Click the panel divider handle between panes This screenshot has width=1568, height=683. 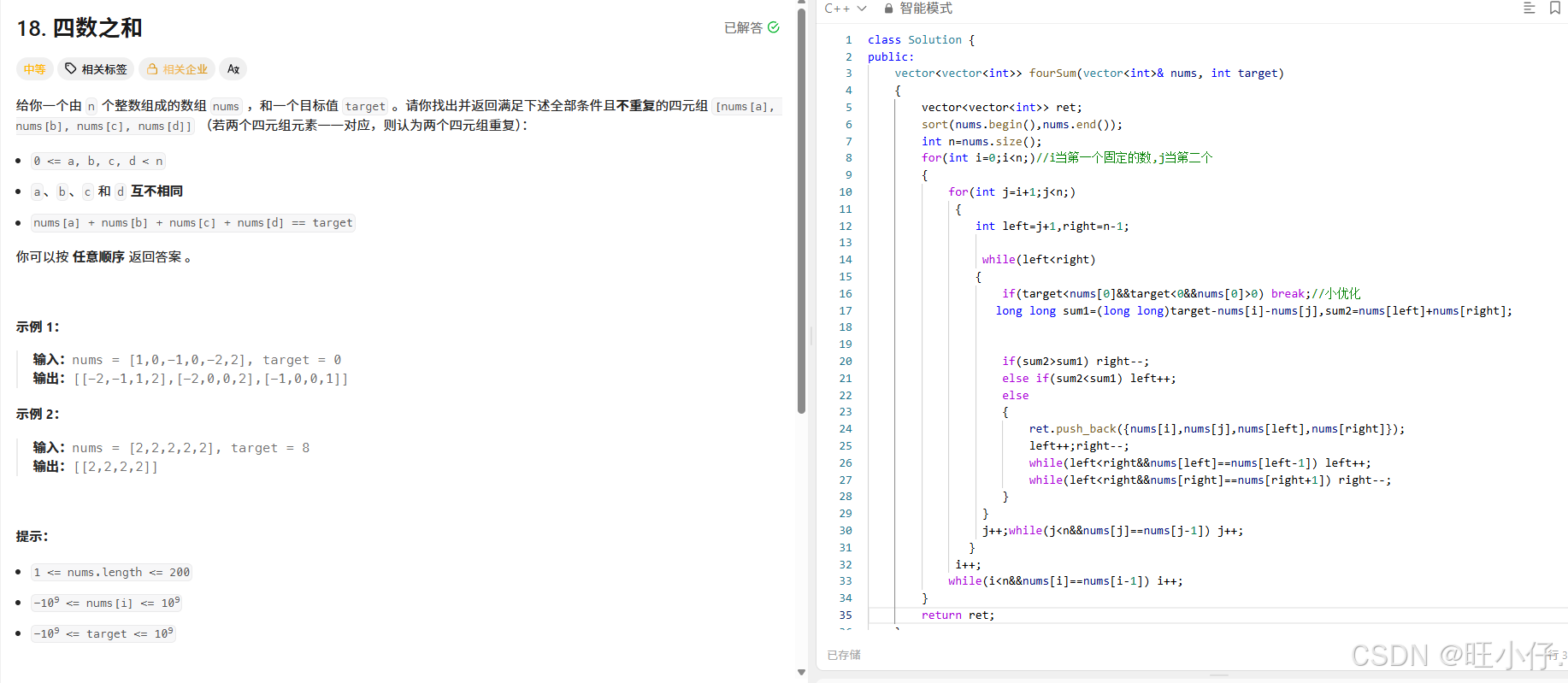[x=811, y=335]
